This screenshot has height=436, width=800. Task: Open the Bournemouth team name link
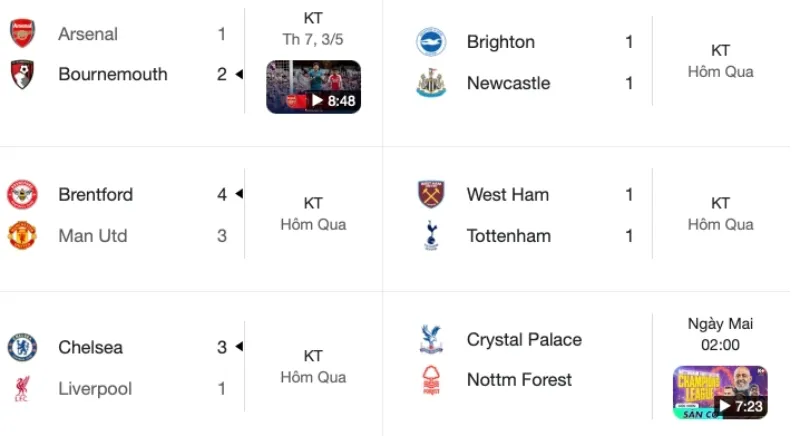click(x=113, y=74)
